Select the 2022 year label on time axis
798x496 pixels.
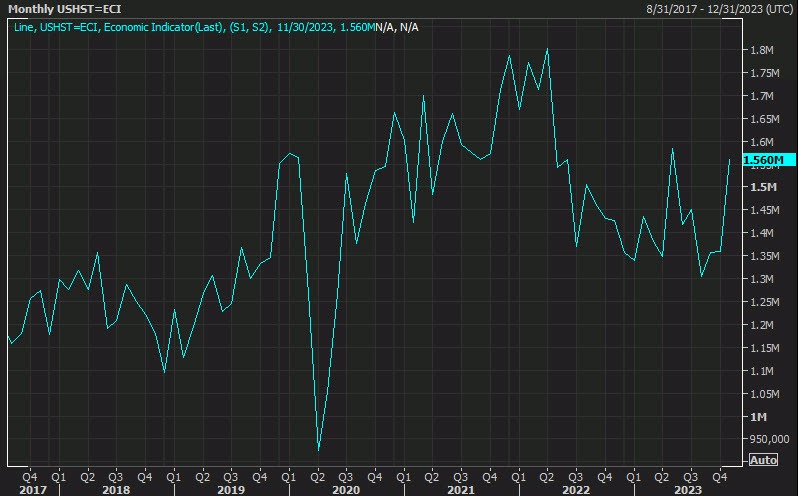575,489
